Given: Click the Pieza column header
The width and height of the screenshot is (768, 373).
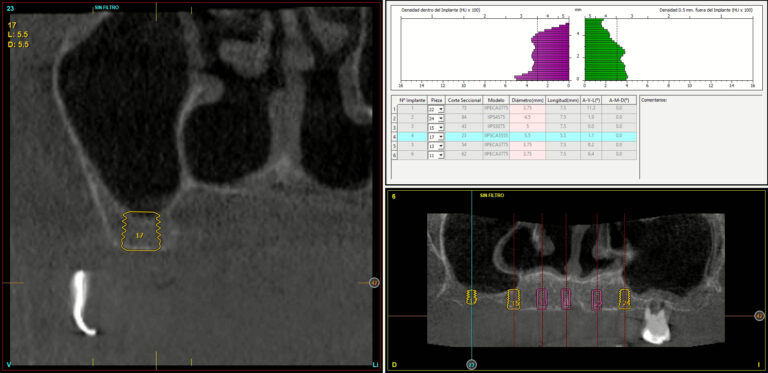Looking at the screenshot, I should pos(436,100).
